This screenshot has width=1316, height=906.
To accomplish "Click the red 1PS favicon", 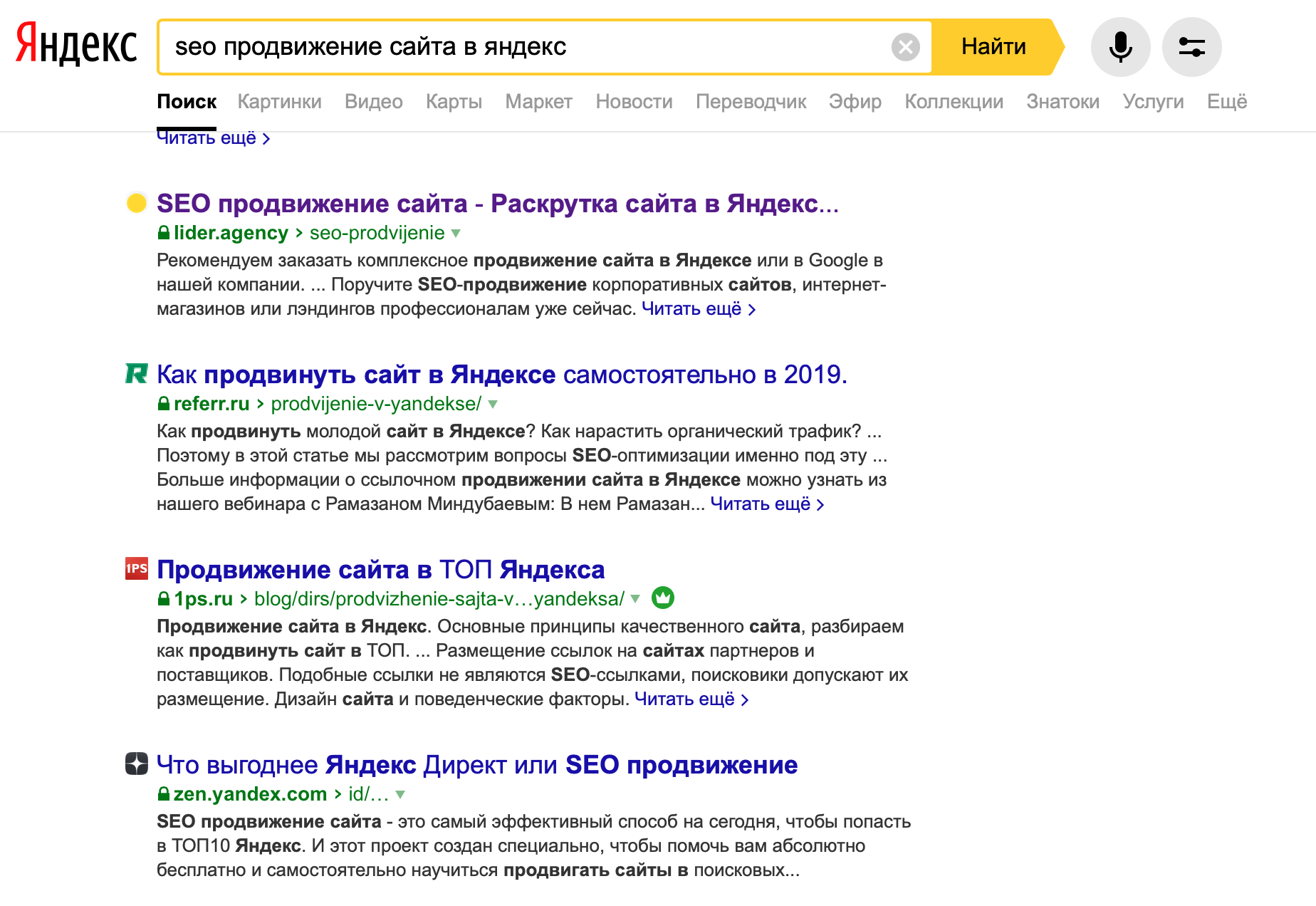I will tap(136, 568).
